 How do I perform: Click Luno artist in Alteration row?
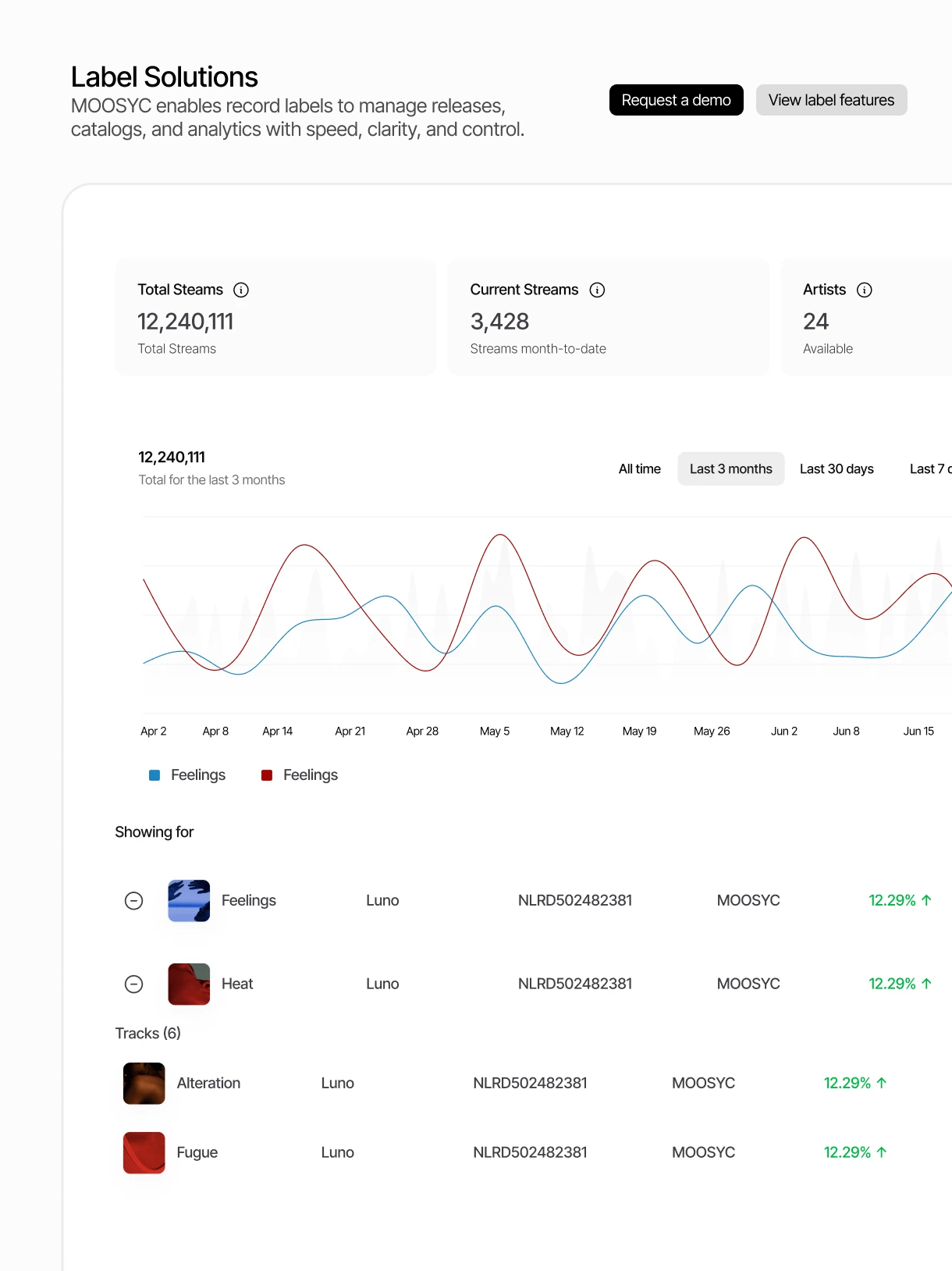[x=338, y=1083]
